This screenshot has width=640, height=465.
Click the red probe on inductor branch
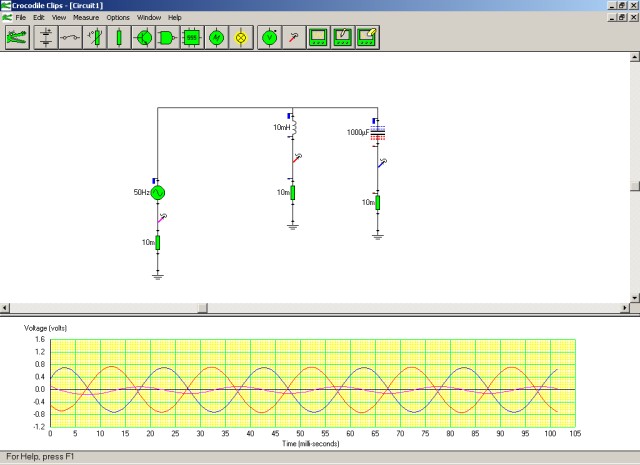pos(297,158)
